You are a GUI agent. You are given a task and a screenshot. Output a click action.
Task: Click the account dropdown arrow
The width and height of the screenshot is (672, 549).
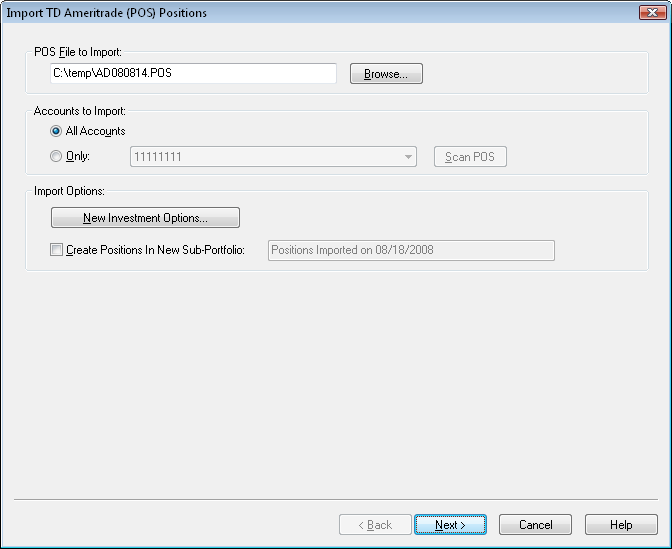coord(408,157)
